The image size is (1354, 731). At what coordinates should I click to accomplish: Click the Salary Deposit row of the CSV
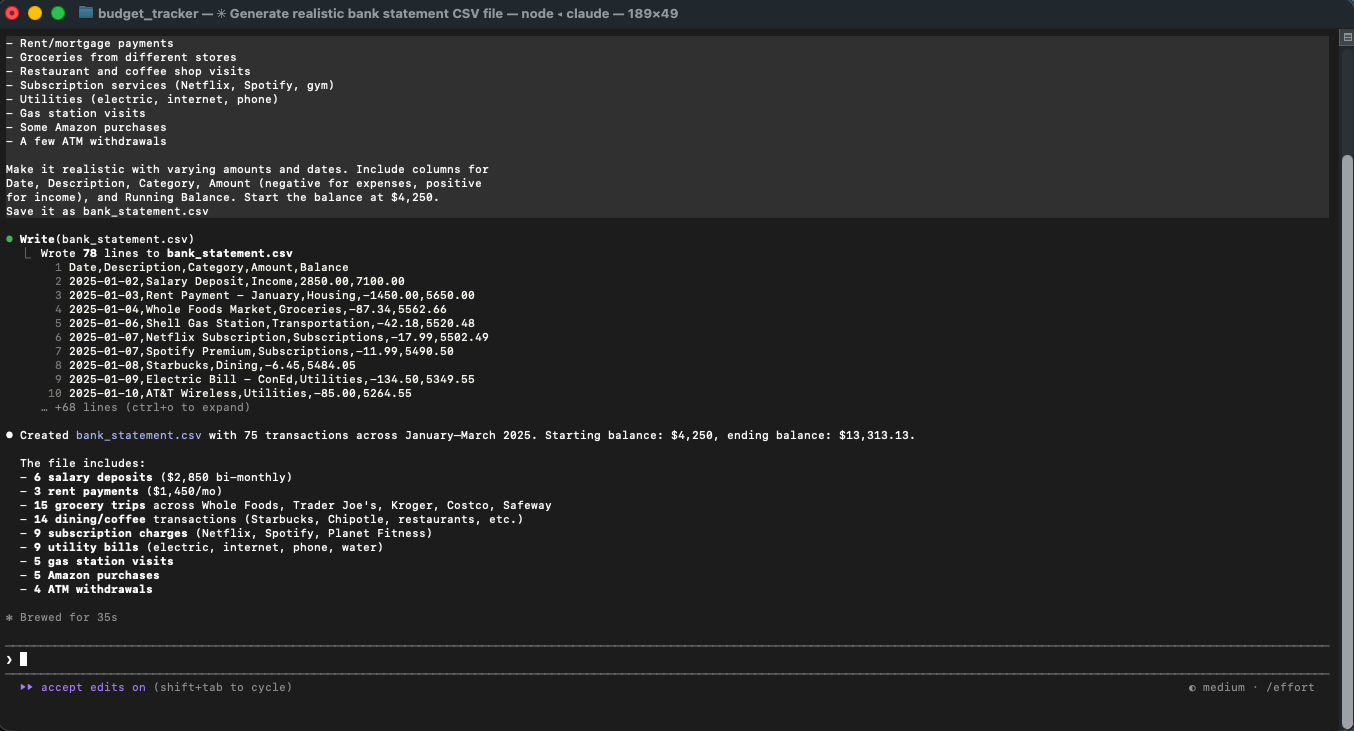(237, 281)
